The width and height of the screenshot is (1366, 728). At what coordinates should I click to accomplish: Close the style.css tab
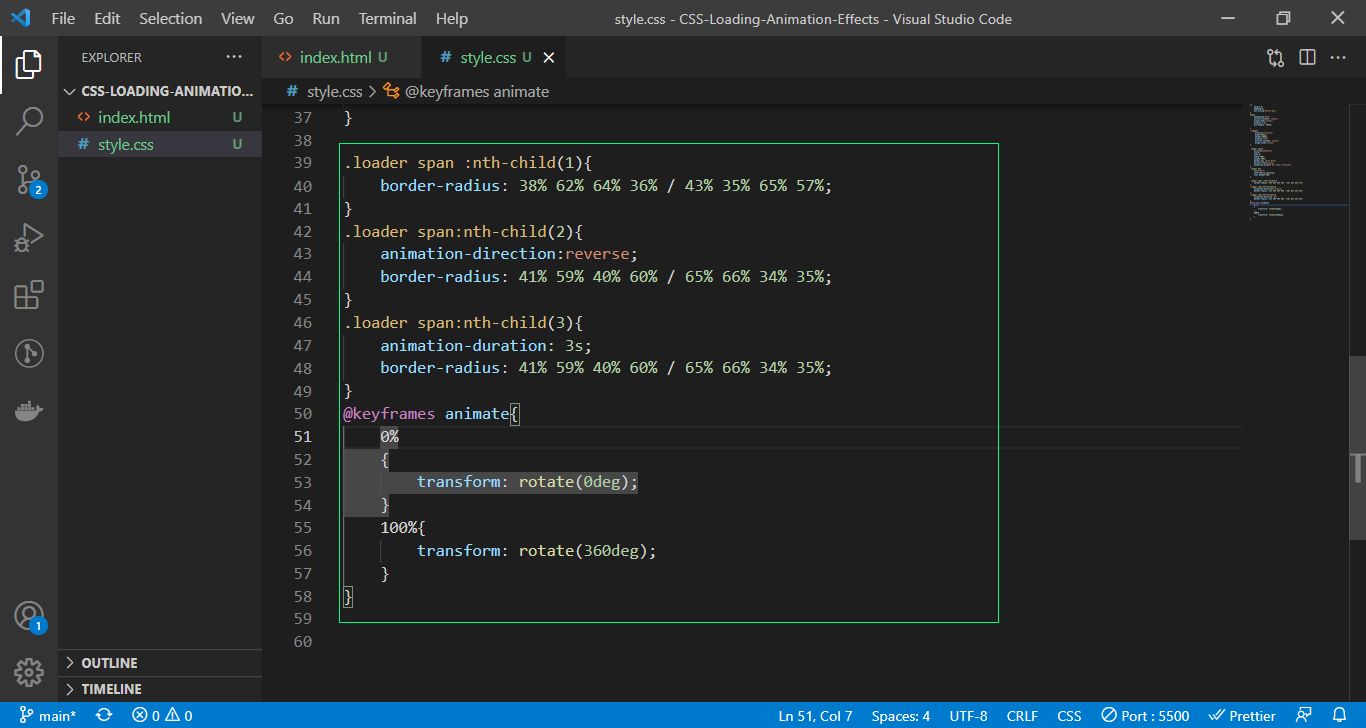click(x=548, y=58)
